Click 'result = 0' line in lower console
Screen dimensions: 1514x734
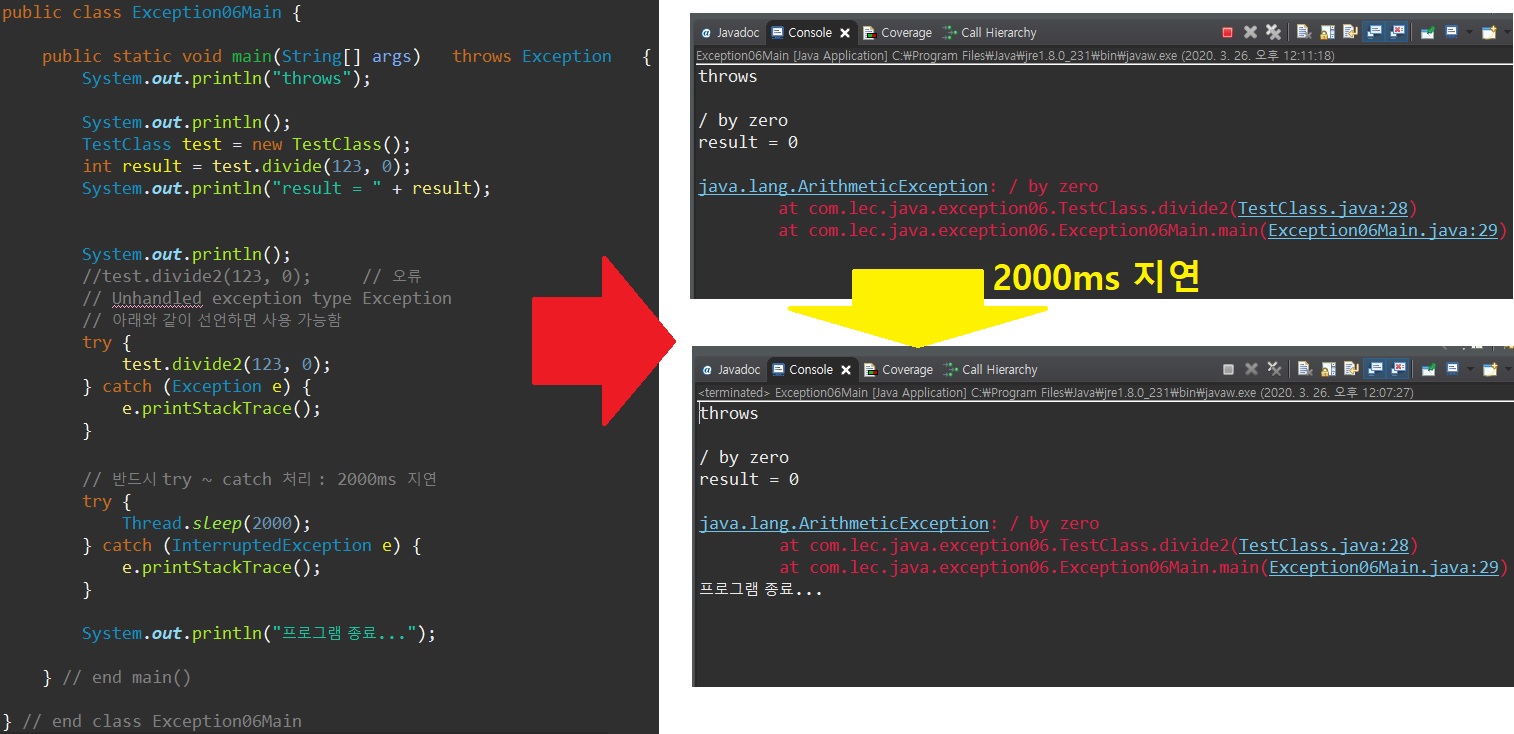pyautogui.click(x=748, y=479)
